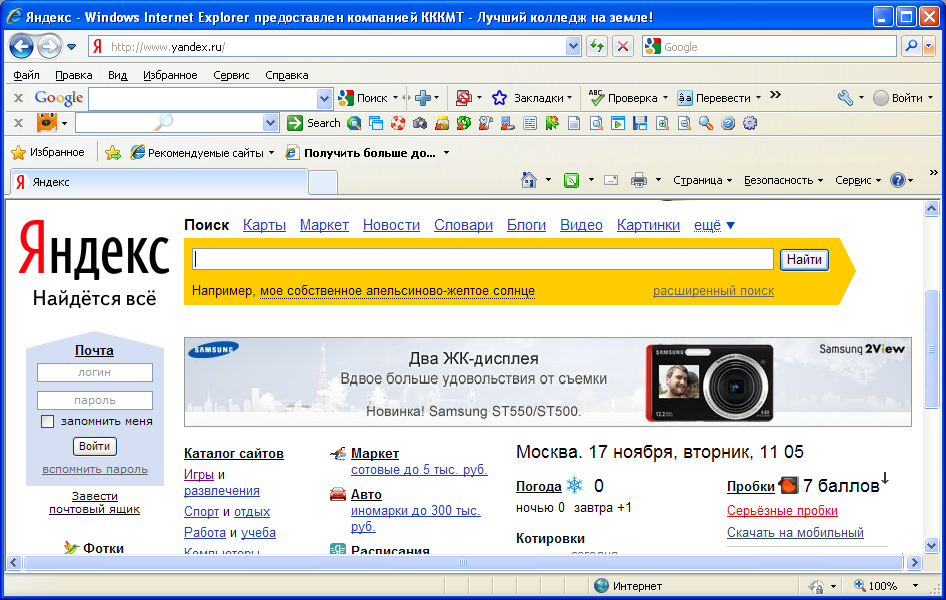Click the Read mail envelope icon
Image resolution: width=946 pixels, height=600 pixels.
tap(611, 180)
